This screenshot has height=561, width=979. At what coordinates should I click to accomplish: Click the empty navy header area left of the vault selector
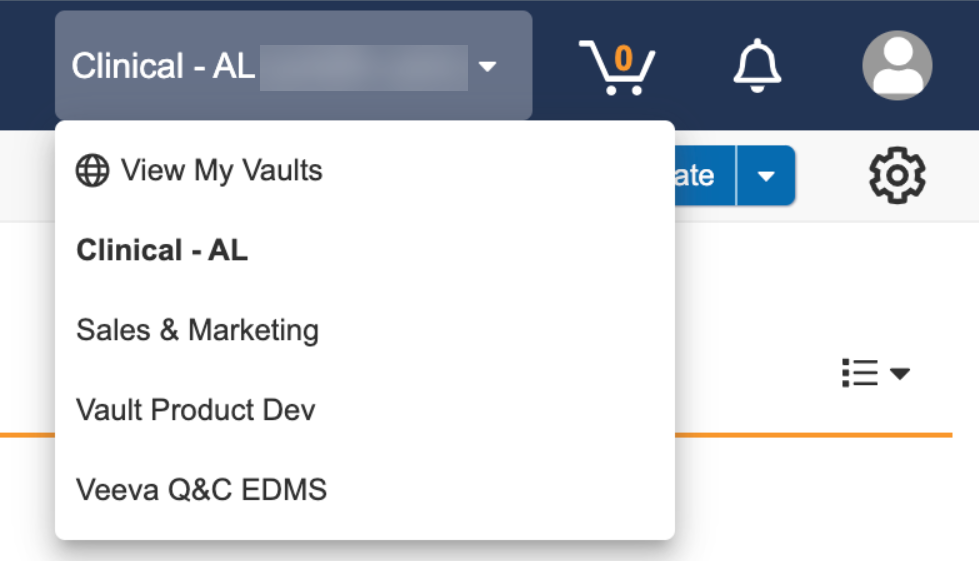(x=27, y=65)
